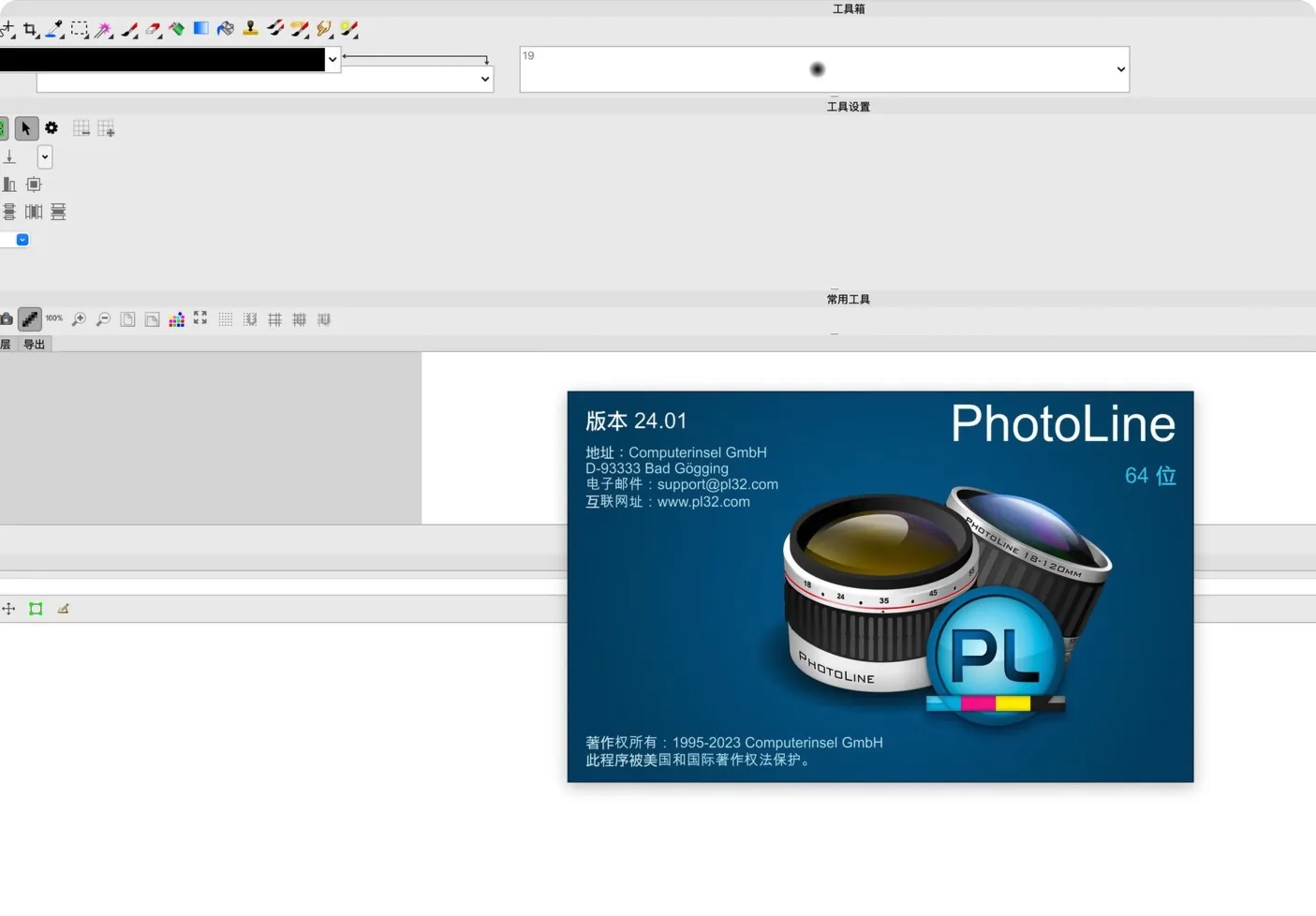The image size is (1316, 916).
Task: Click the 64 位 label on splash
Action: (x=1150, y=476)
